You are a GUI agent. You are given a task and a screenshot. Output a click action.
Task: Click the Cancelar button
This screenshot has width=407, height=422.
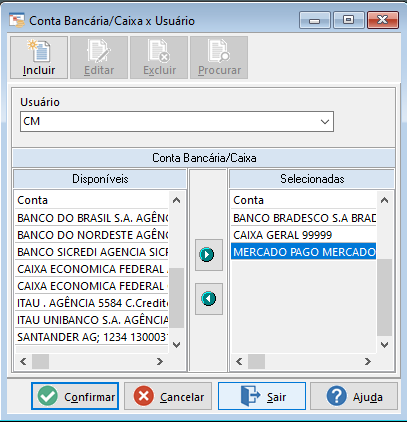tap(168, 396)
